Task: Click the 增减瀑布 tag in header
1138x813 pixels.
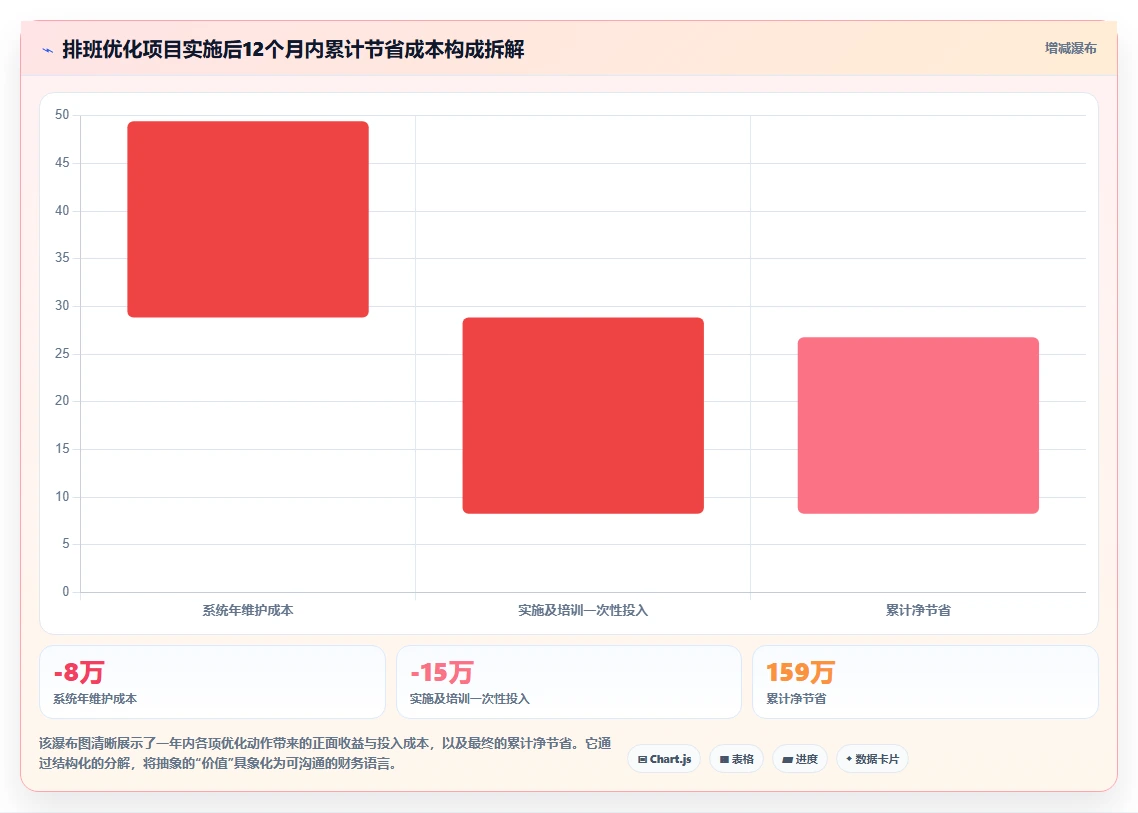Action: click(x=1071, y=49)
